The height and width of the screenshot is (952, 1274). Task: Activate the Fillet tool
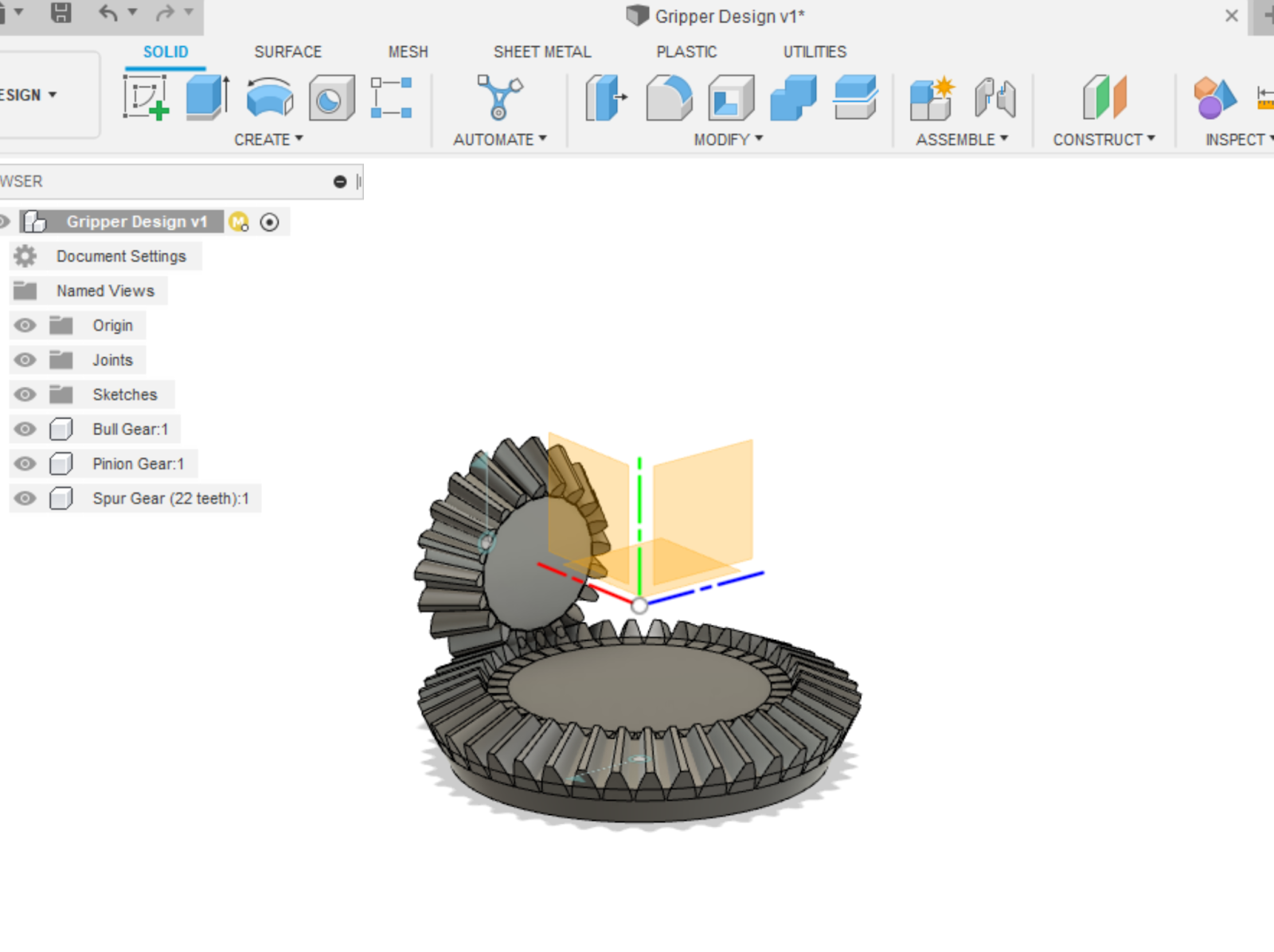669,97
